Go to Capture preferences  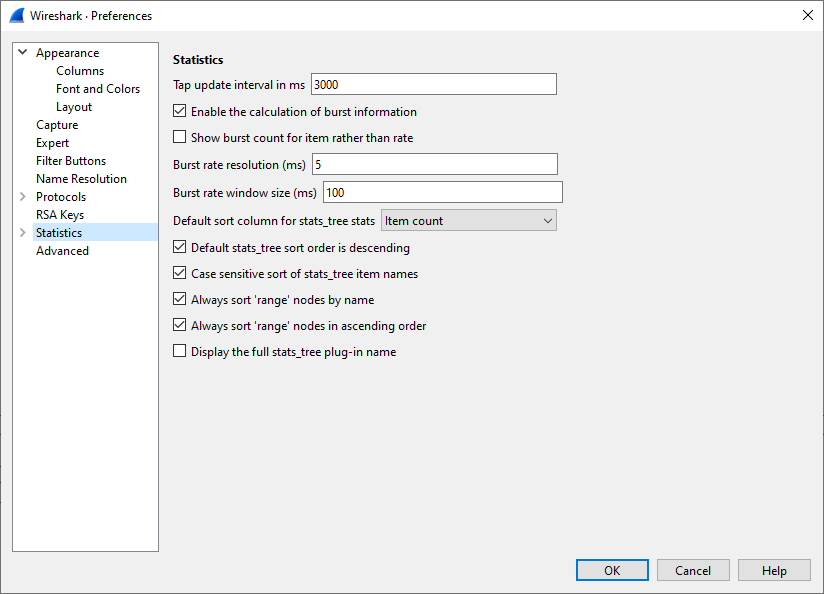pos(57,125)
